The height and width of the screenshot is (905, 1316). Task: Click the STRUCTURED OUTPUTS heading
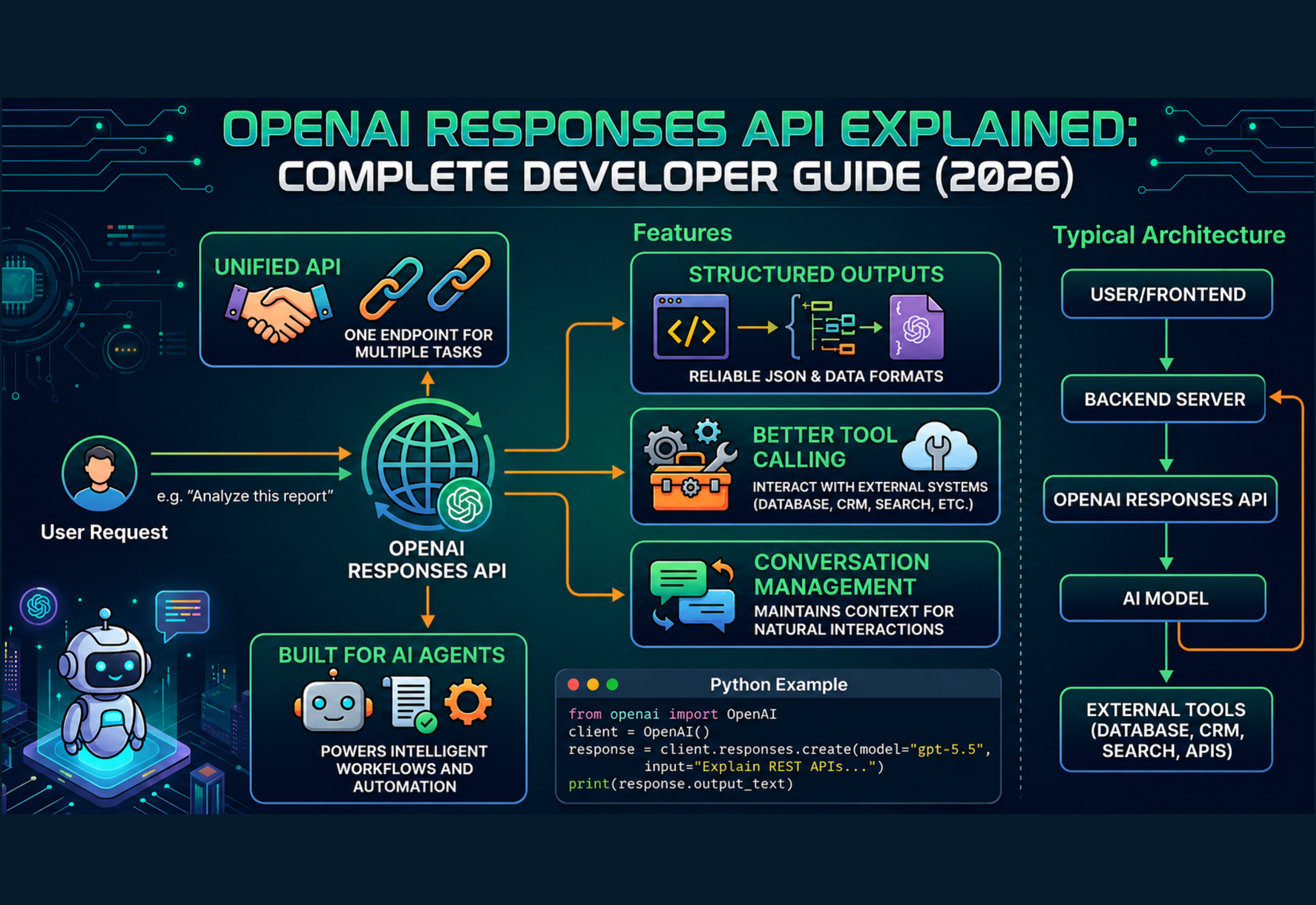tap(816, 275)
